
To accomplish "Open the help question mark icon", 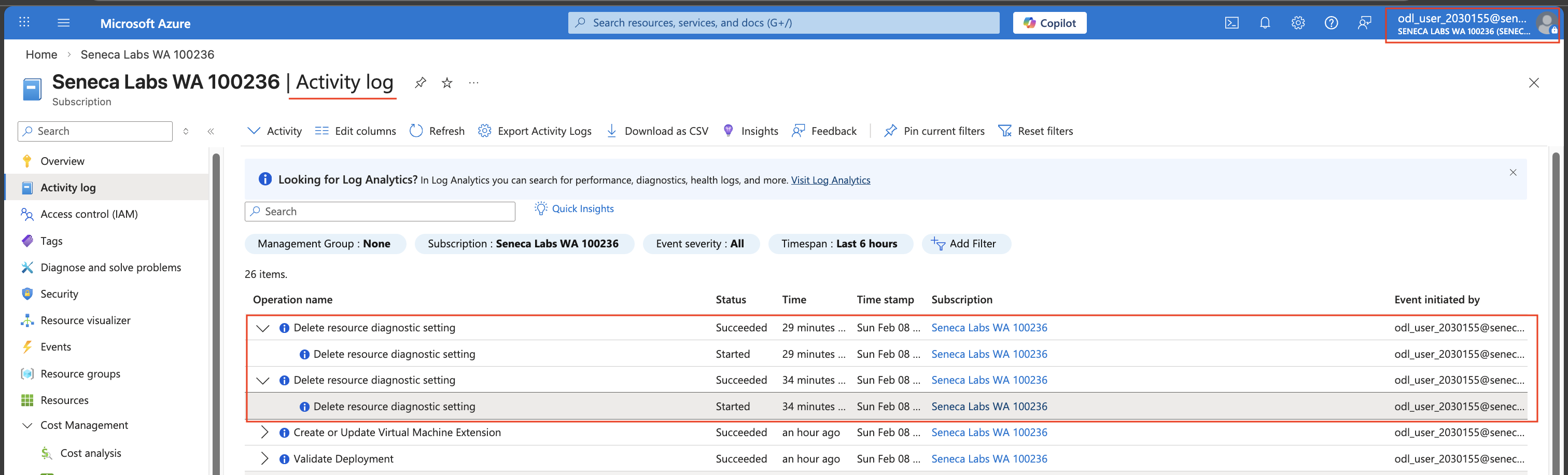I will point(1331,22).
